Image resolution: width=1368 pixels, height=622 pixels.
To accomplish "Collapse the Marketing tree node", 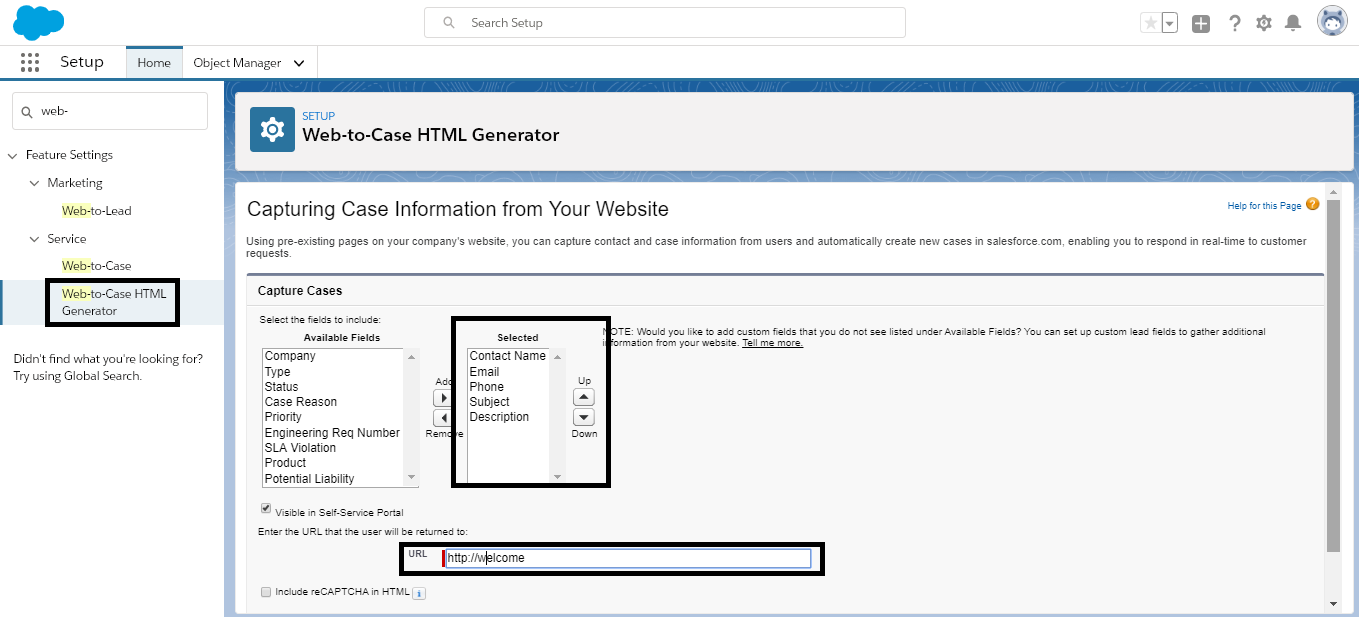I will tap(34, 183).
